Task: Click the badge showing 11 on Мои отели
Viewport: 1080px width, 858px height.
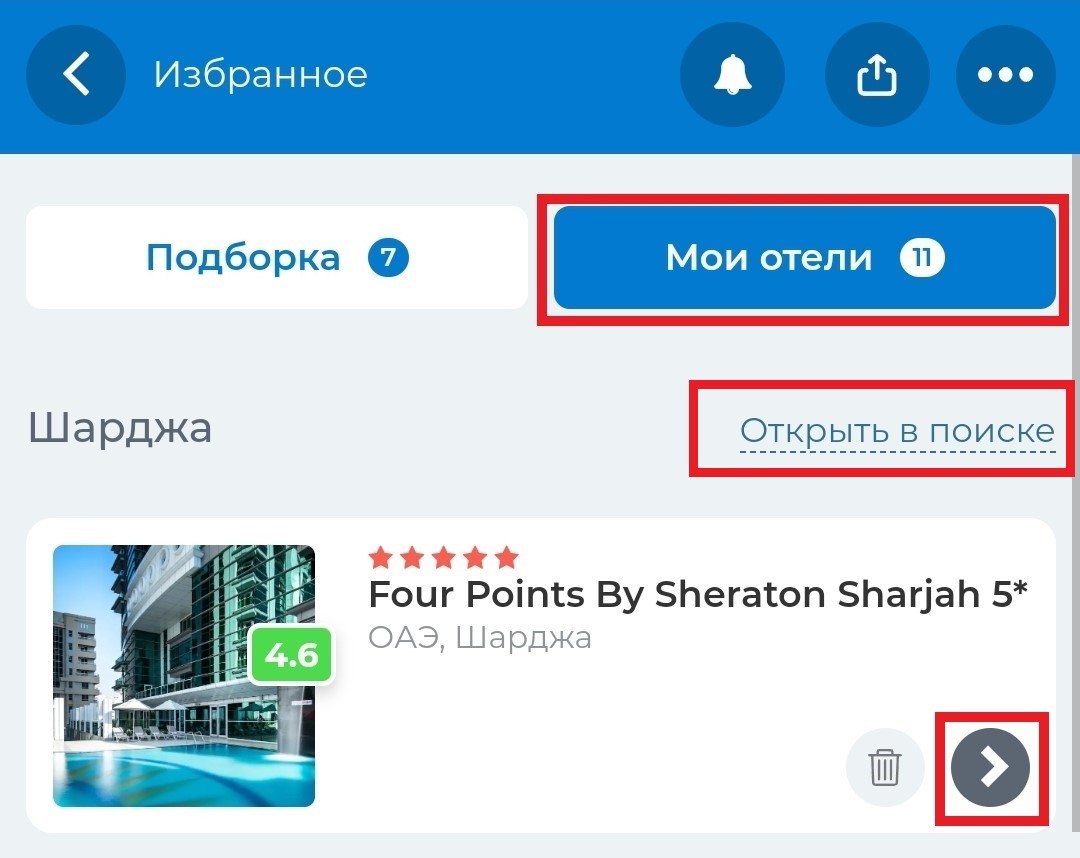Action: click(x=922, y=258)
